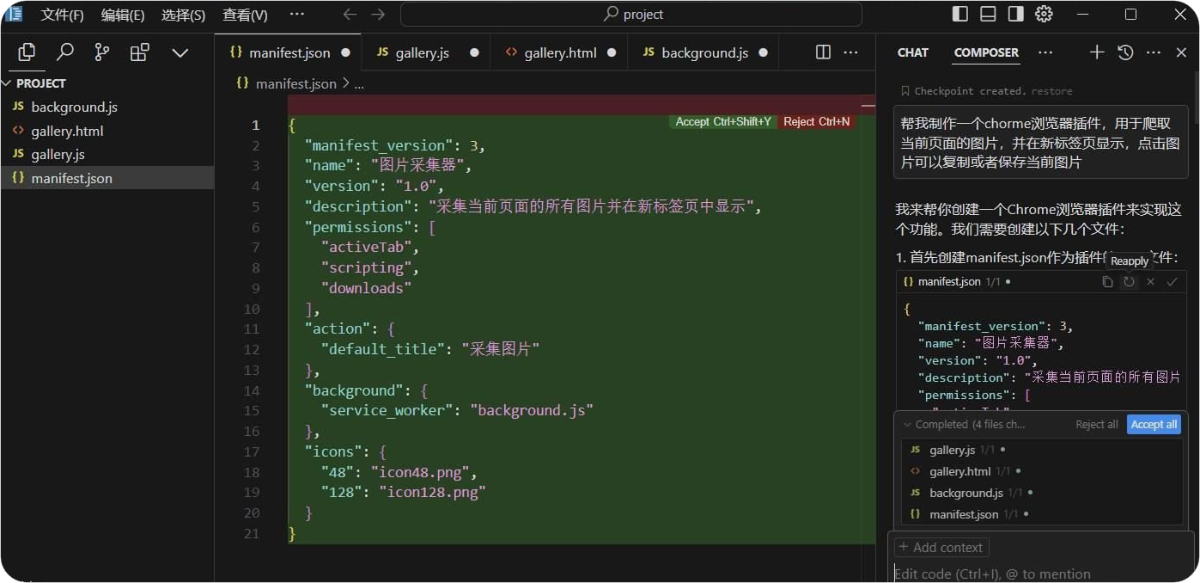The width and height of the screenshot is (1200, 583).
Task: Open the 文件(F) menu
Action: click(x=62, y=15)
